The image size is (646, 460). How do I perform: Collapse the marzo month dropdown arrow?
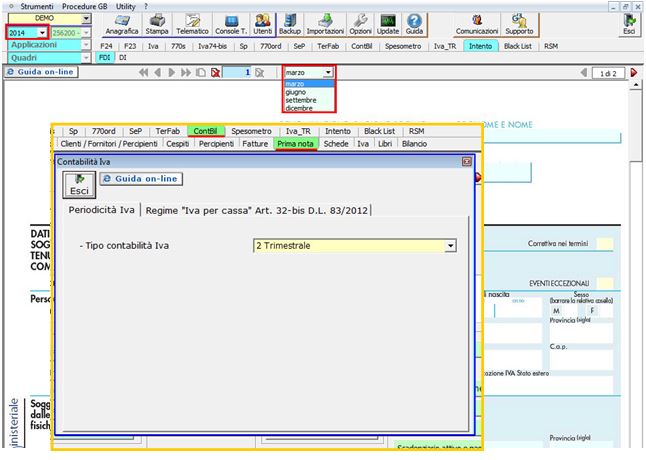[328, 72]
